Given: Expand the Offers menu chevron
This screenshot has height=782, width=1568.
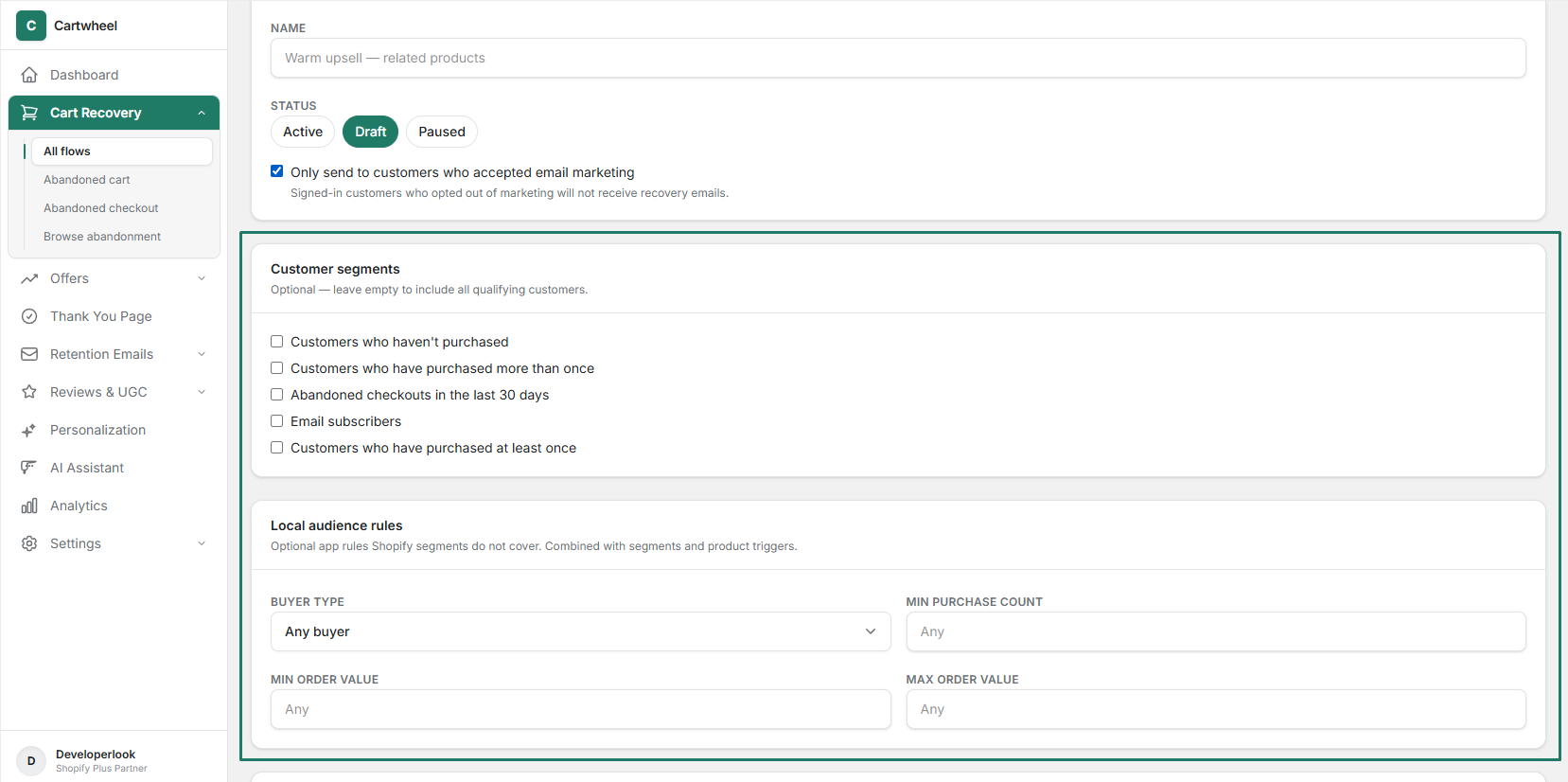Looking at the screenshot, I should pos(202,278).
